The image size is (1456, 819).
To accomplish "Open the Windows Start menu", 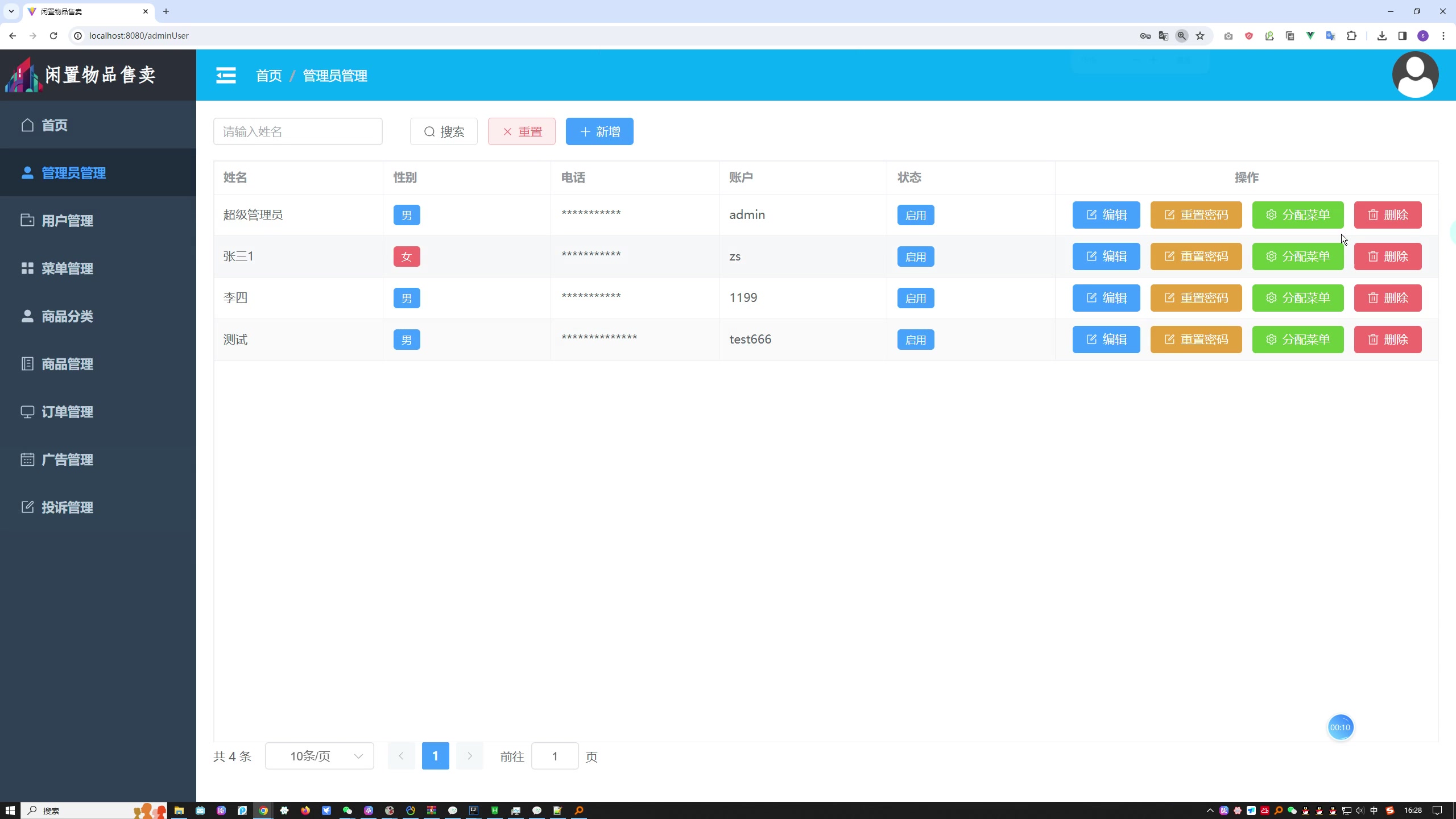I will (x=10, y=810).
